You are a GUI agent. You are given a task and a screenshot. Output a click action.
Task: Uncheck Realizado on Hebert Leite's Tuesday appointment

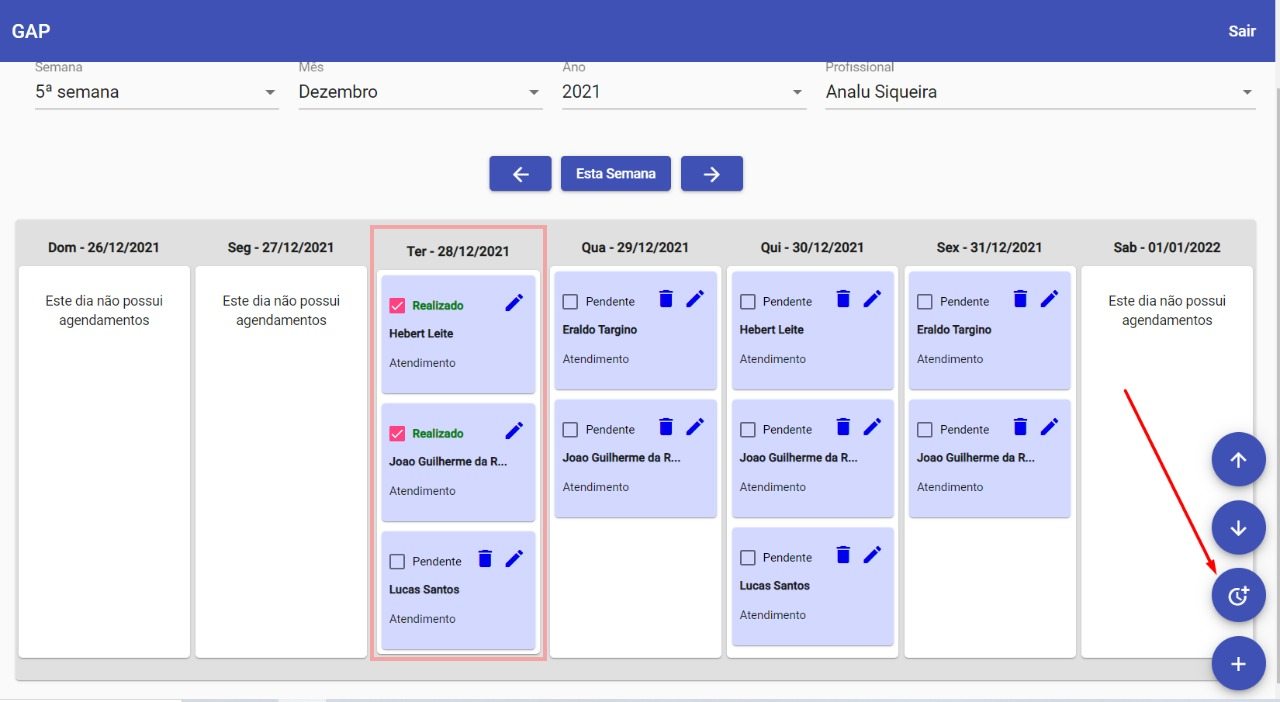397,306
